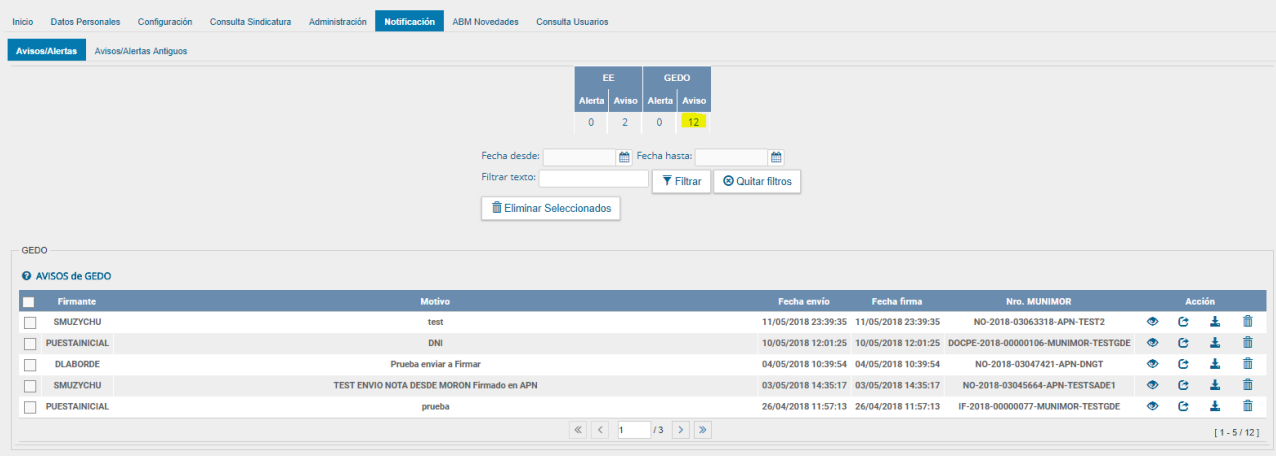
Task: Delete the 'Prueba enviar a Firmar' notice
Action: [1247, 364]
